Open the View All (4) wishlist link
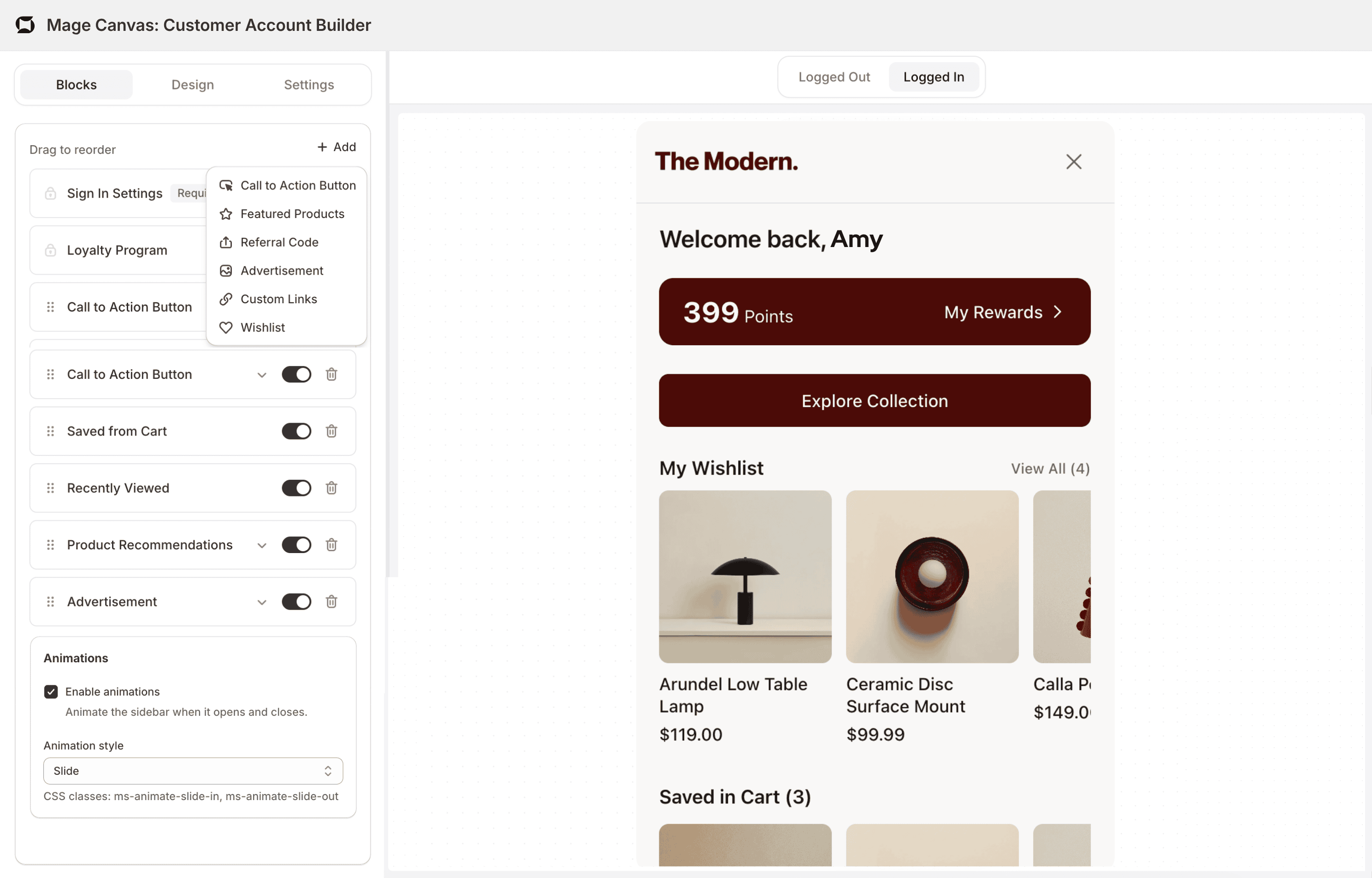 [1050, 469]
